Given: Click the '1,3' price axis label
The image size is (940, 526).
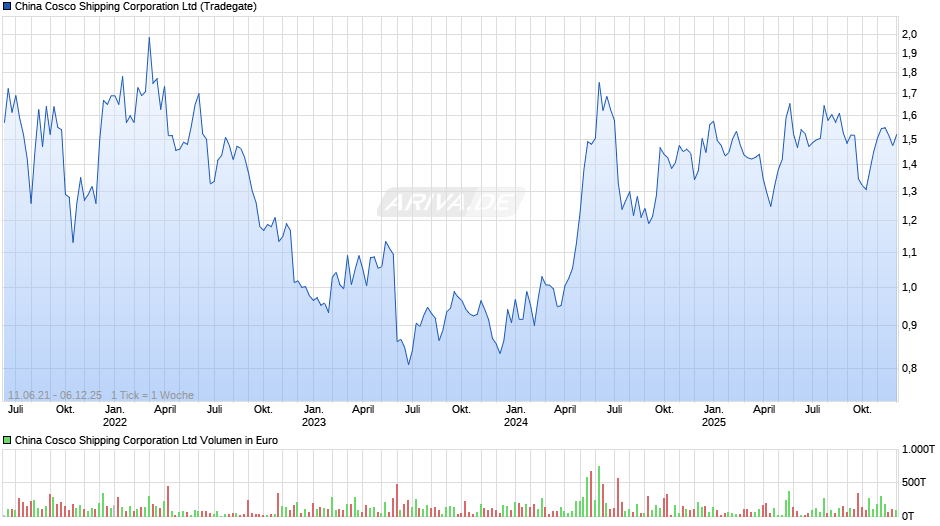Looking at the screenshot, I should tap(909, 192).
